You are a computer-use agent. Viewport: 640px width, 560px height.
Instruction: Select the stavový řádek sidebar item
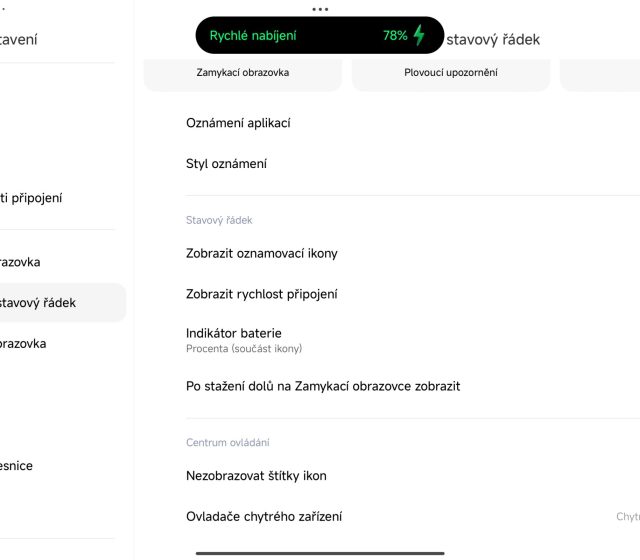pyautogui.click(x=40, y=303)
